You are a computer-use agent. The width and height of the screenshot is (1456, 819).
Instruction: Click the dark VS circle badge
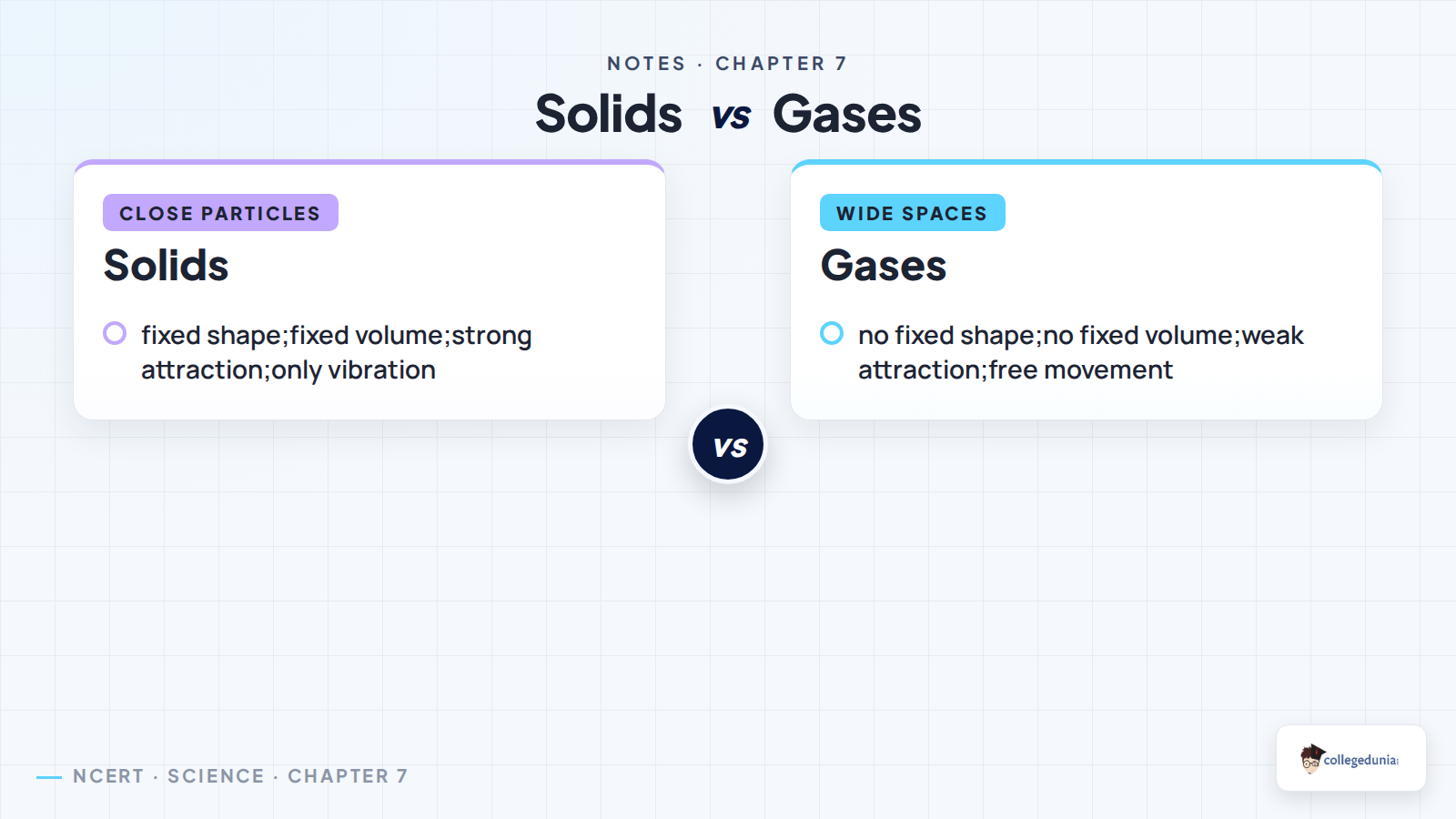click(x=728, y=445)
